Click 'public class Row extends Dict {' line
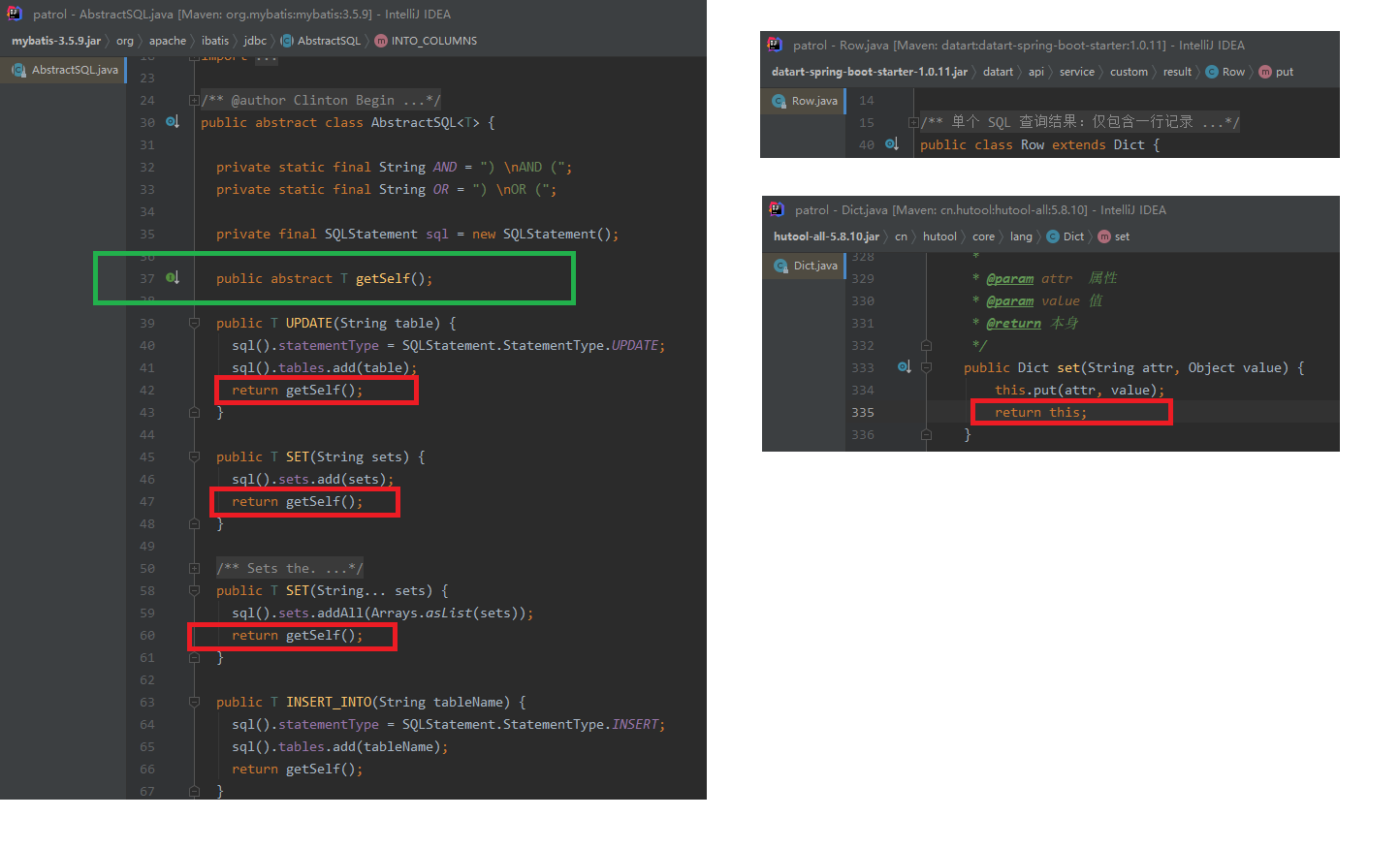The height and width of the screenshot is (849, 1400). (x=1040, y=144)
